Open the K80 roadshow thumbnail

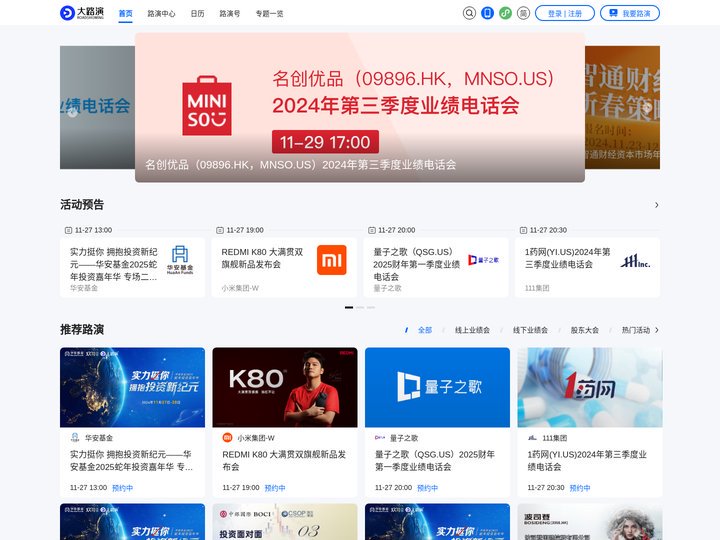[285, 387]
